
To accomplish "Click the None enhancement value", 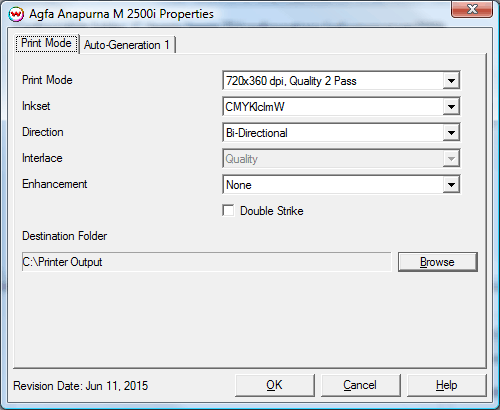I will [239, 185].
